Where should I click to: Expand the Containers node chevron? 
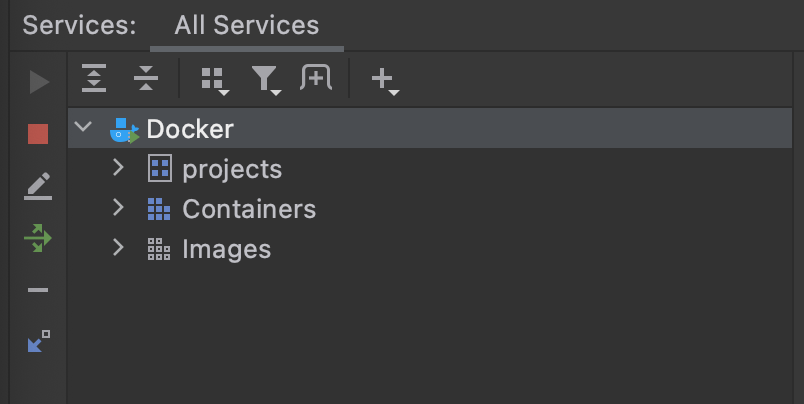point(118,208)
